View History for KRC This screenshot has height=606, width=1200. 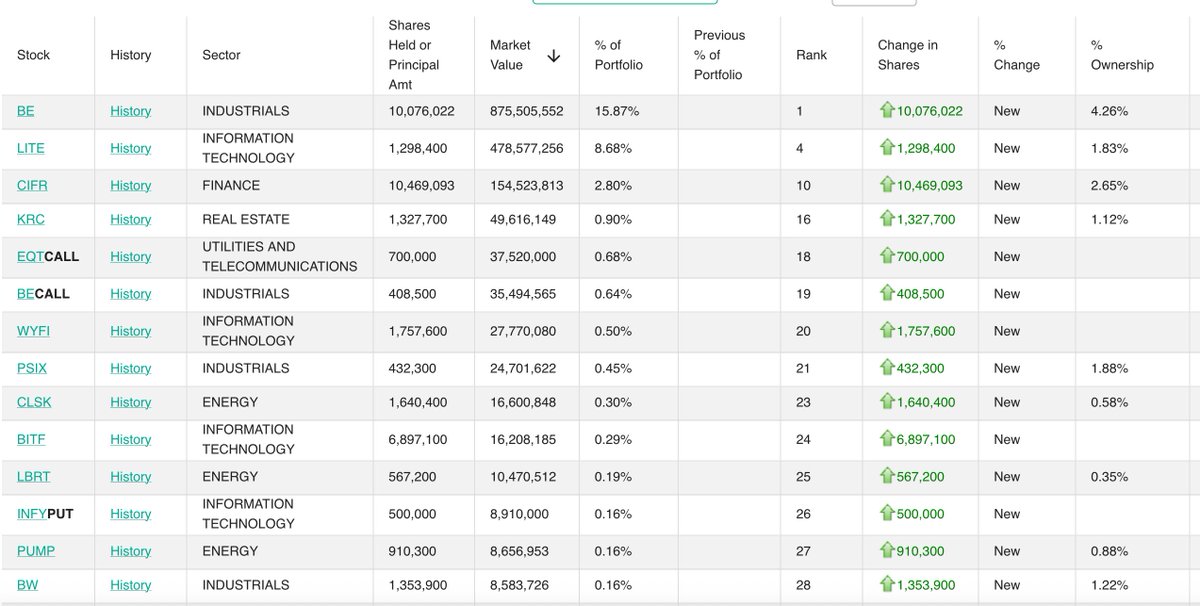coord(131,219)
